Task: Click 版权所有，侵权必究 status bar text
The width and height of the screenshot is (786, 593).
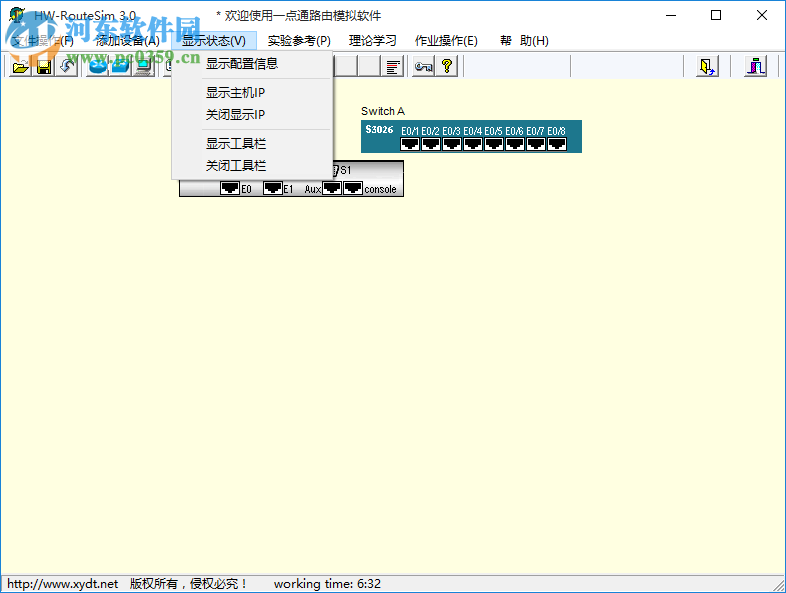Action: (x=188, y=584)
